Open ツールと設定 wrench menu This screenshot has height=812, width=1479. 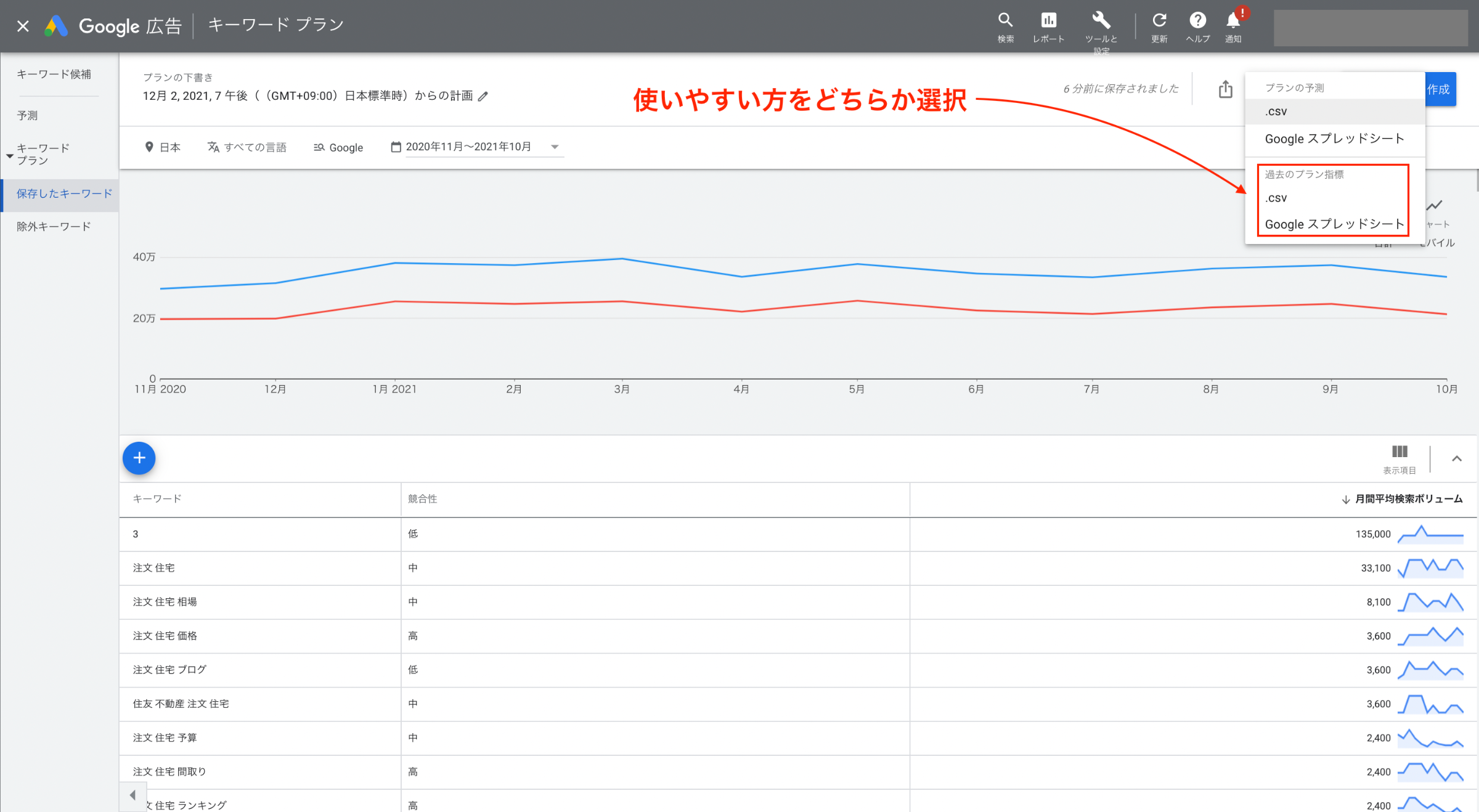pyautogui.click(x=1101, y=32)
